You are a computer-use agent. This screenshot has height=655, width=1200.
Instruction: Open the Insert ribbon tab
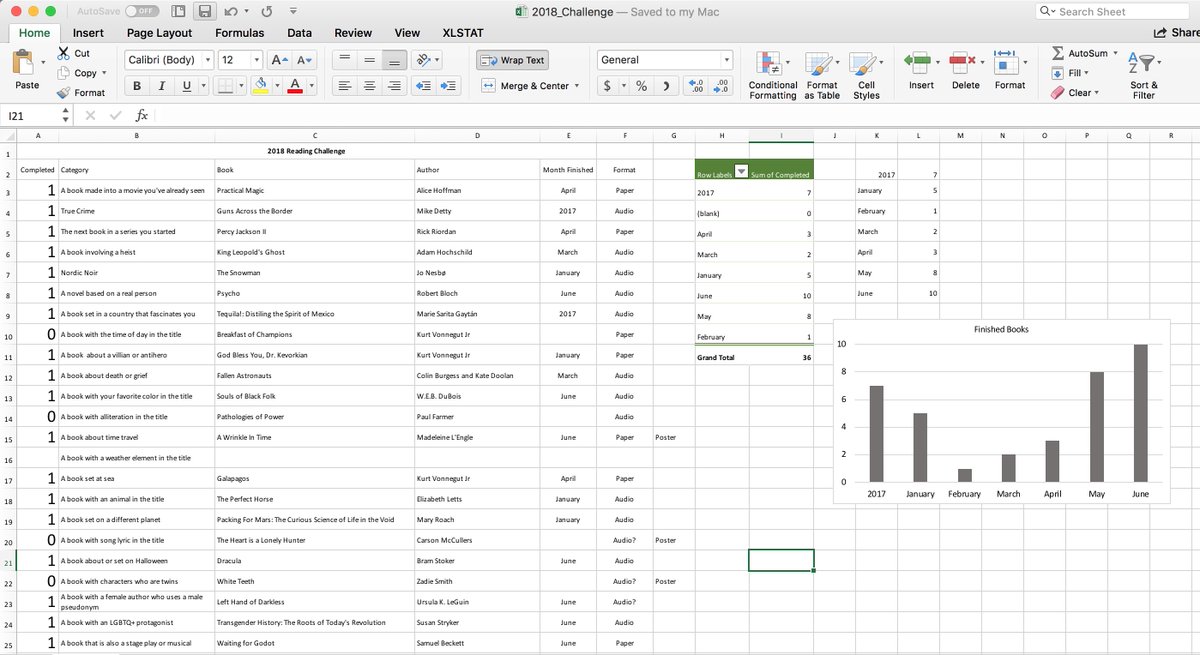click(88, 33)
